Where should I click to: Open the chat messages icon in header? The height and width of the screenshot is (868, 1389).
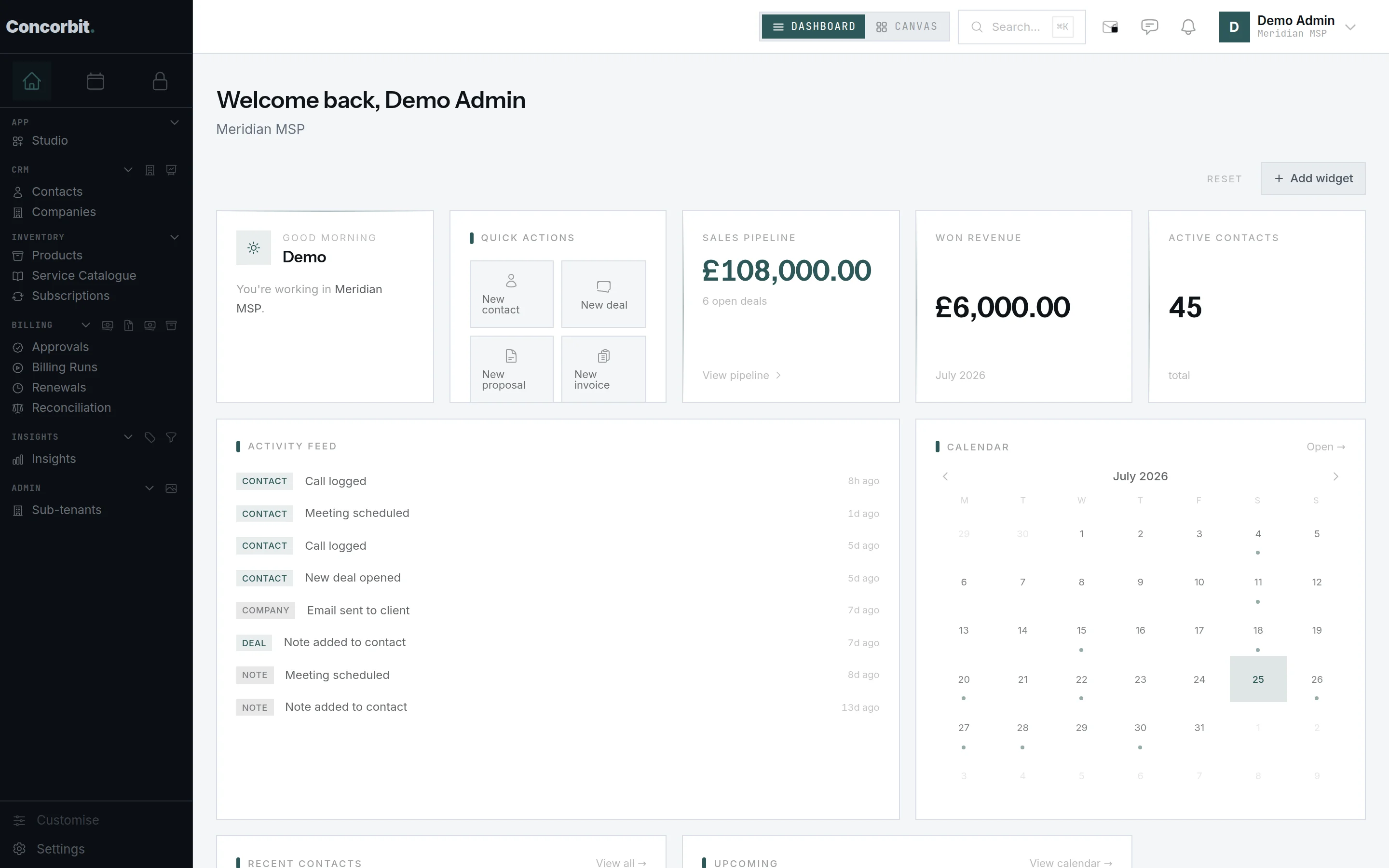click(x=1149, y=27)
